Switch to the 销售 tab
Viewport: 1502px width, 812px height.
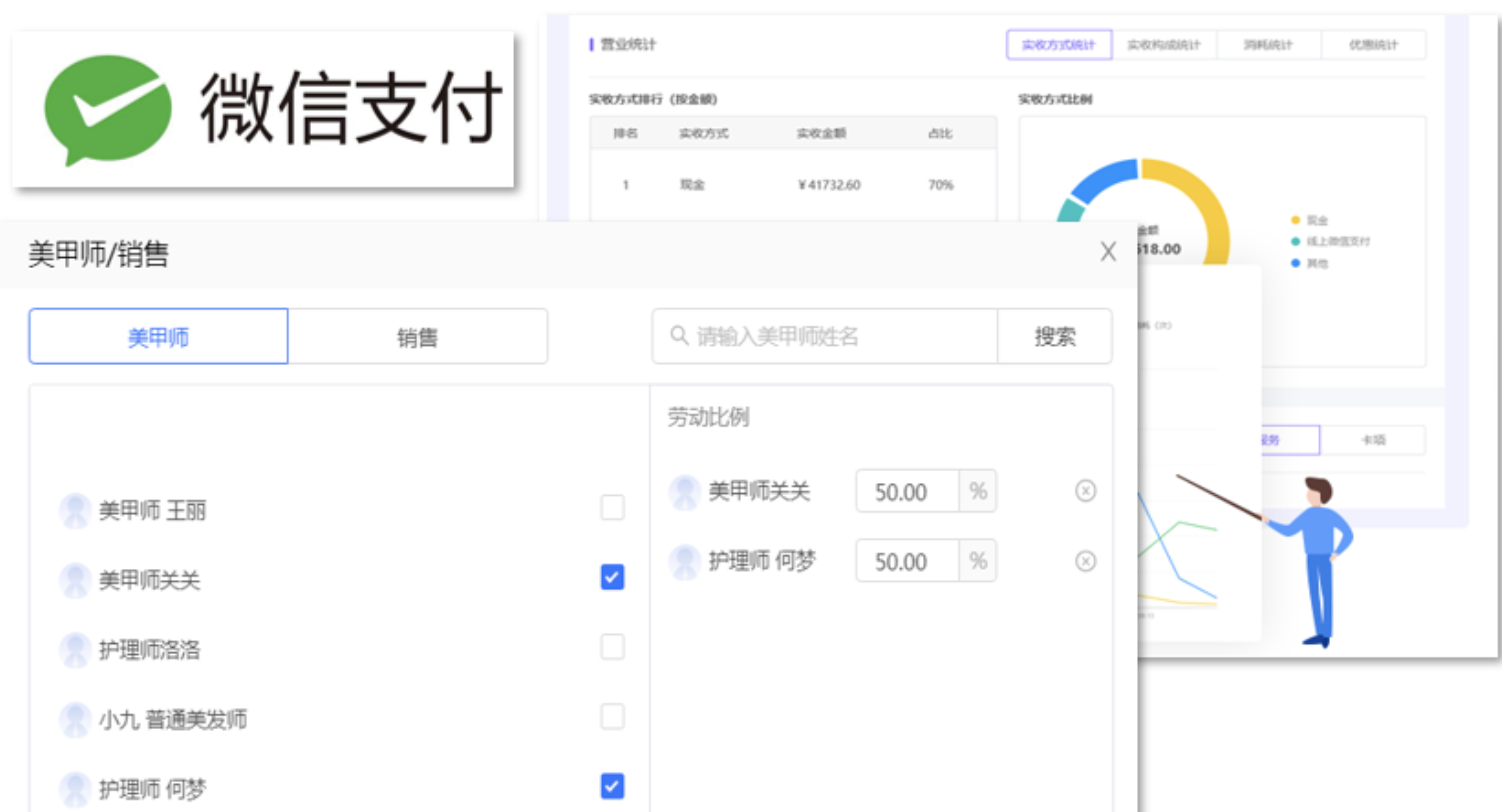417,337
